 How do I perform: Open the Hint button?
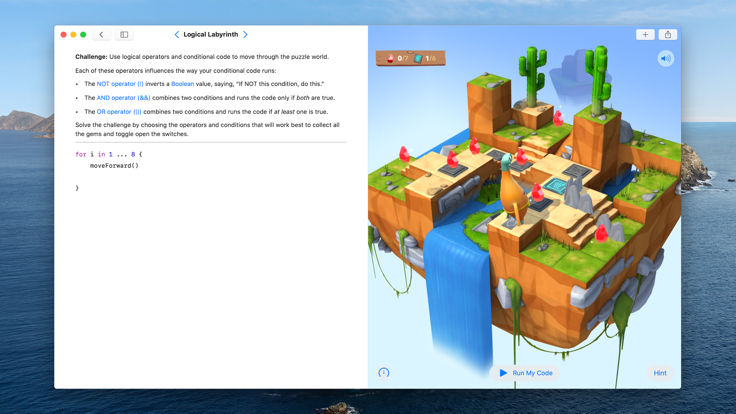659,373
